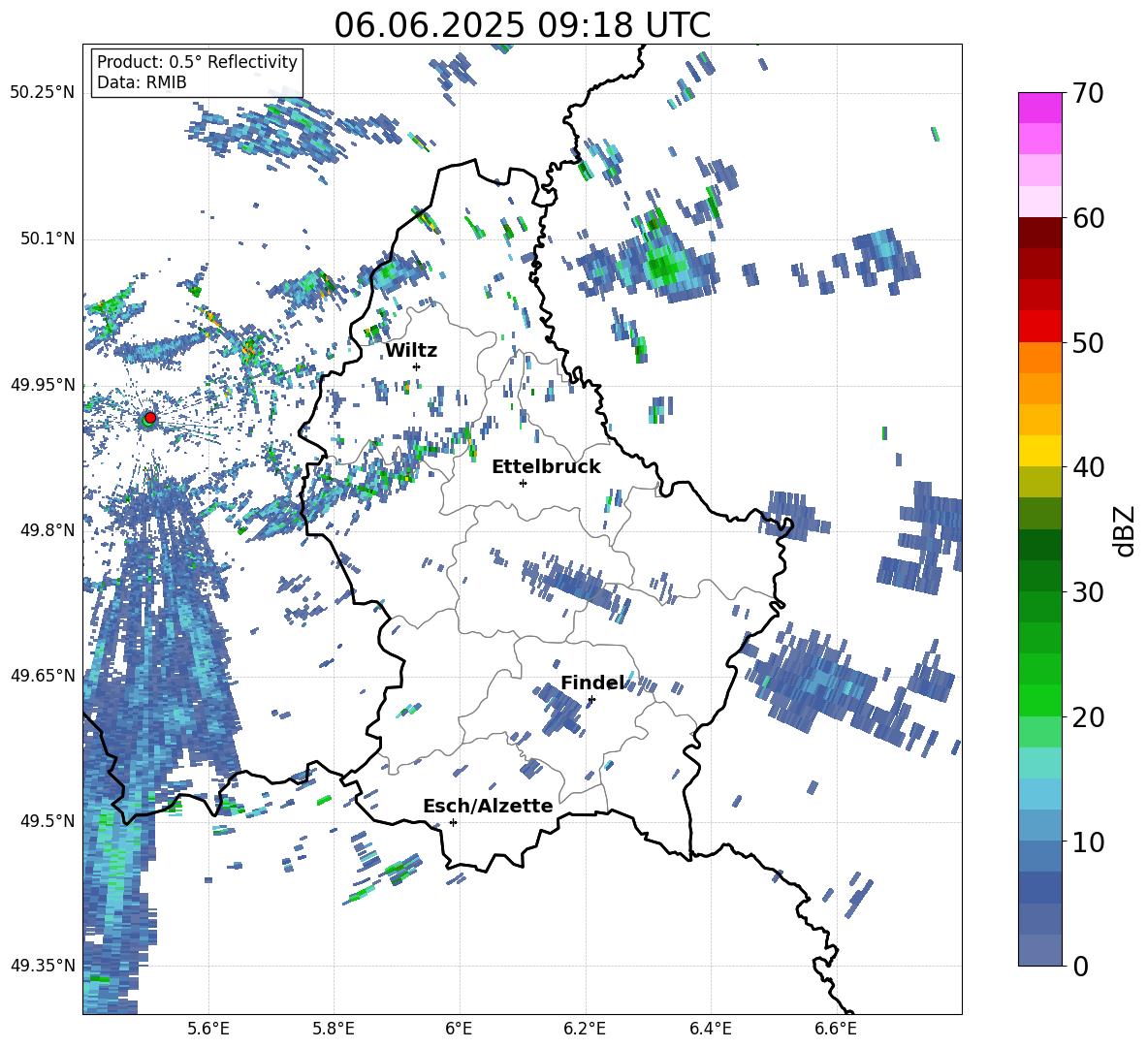Click the 49.5°N latitude label
Image resolution: width=1148 pixels, height=1048 pixels.
click(48, 820)
